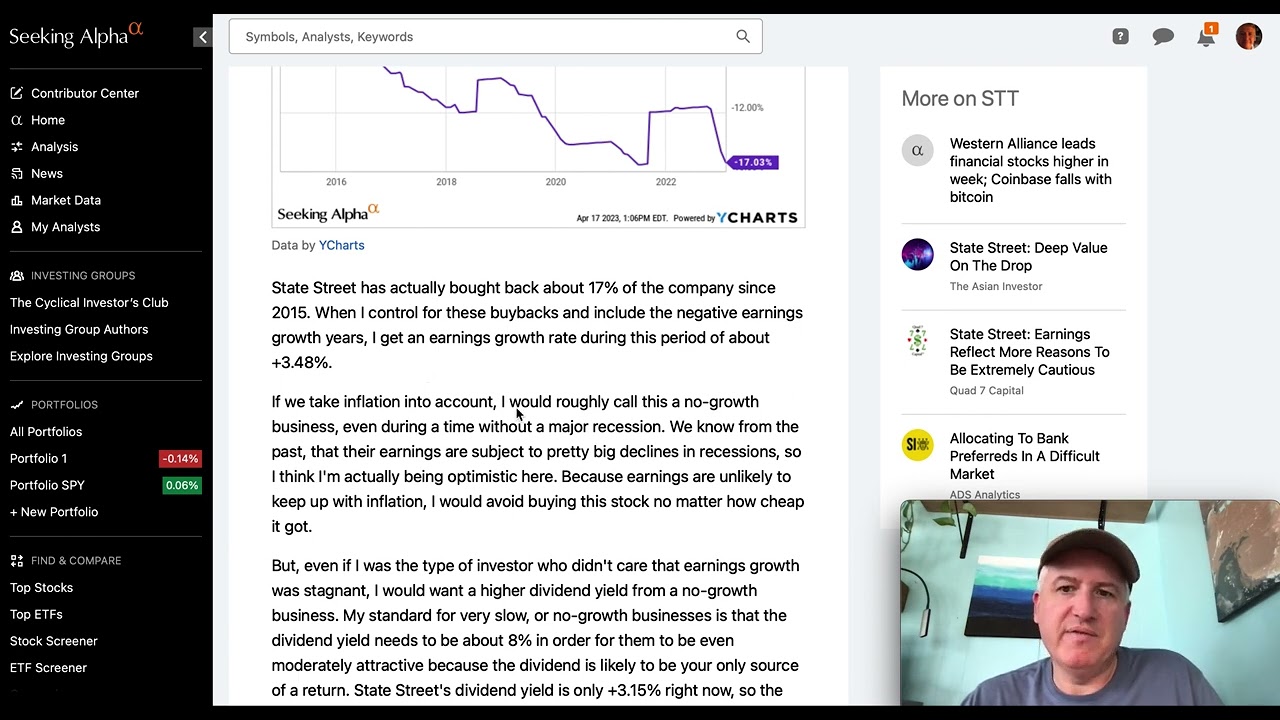The width and height of the screenshot is (1280, 720).
Task: Open the Analysis section
Action: [x=54, y=147]
